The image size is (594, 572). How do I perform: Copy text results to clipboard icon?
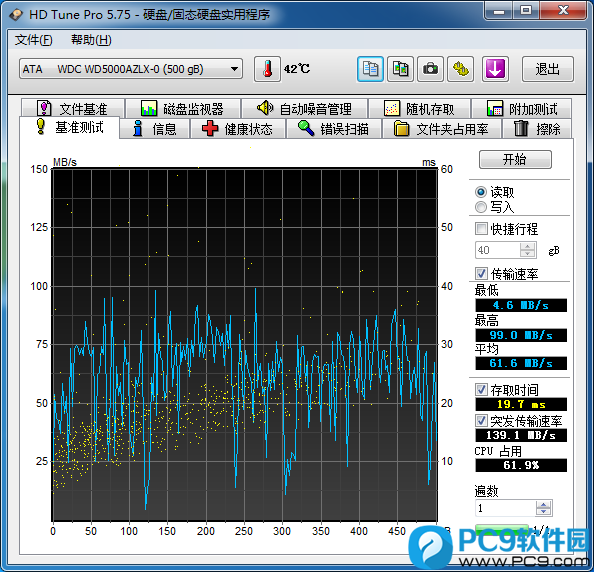click(370, 69)
